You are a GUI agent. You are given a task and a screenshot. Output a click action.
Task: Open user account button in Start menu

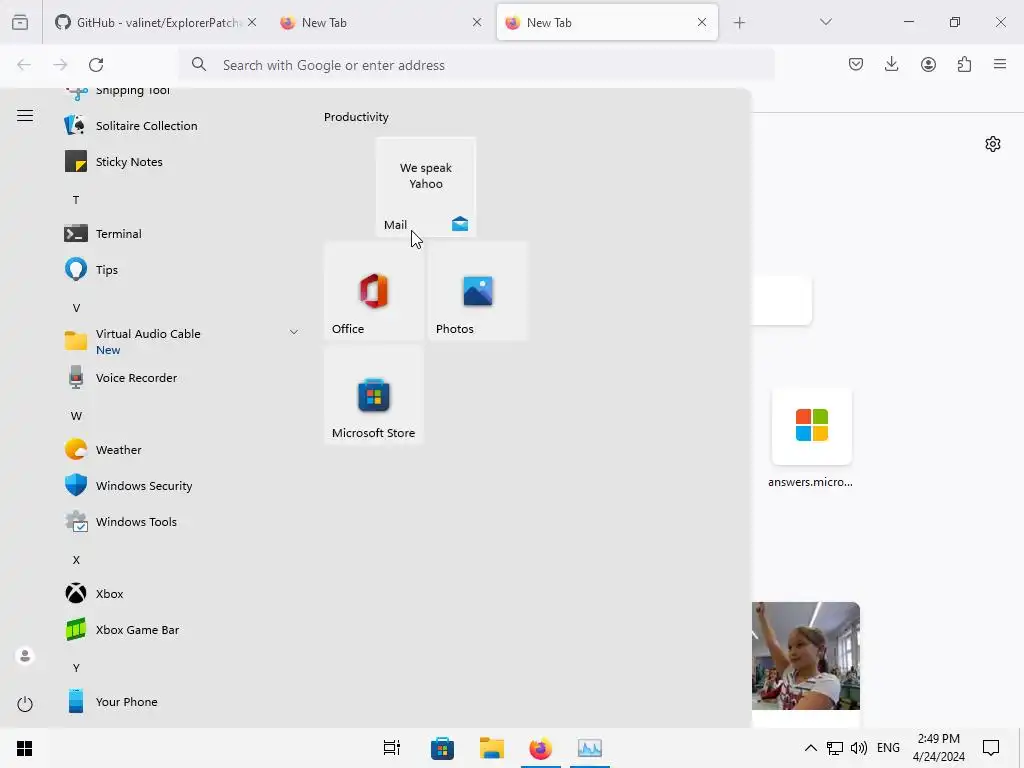click(25, 656)
